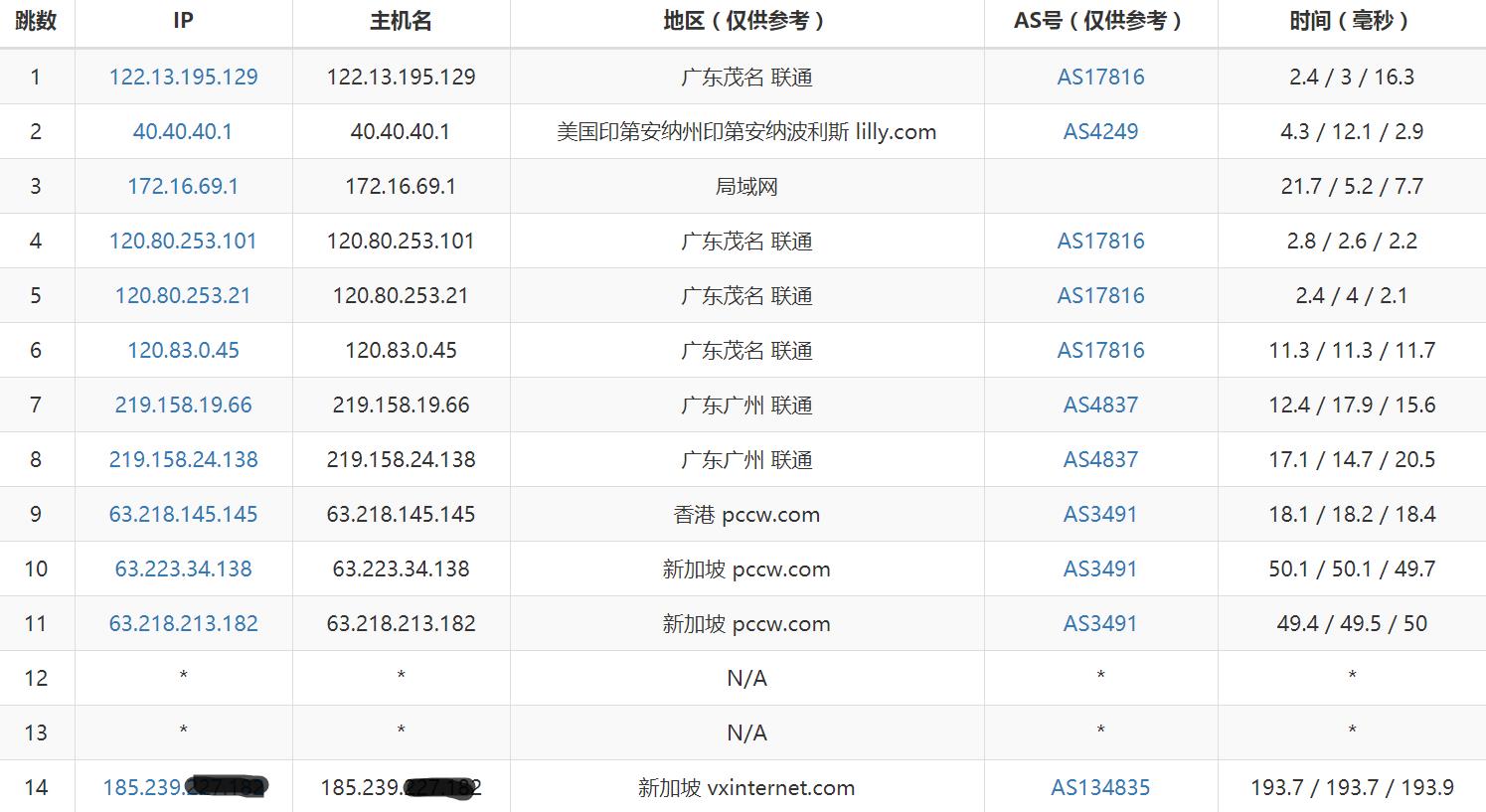Click AS17816 link in hop 1 row
Screen dimensions: 1486x812
(x=1100, y=78)
